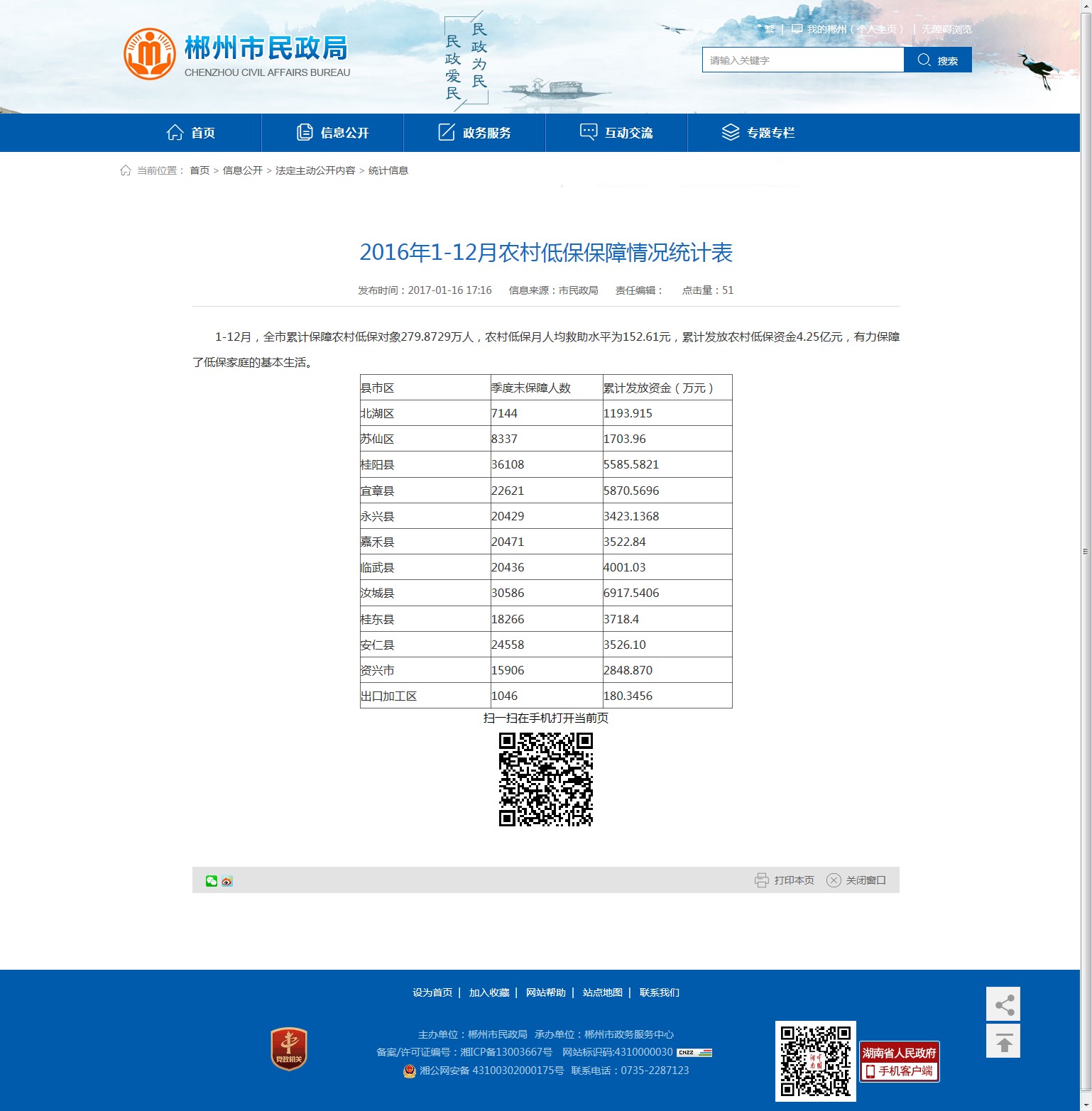Click the 政务服务 edit icon
This screenshot has height=1111, width=1092.
[447, 133]
